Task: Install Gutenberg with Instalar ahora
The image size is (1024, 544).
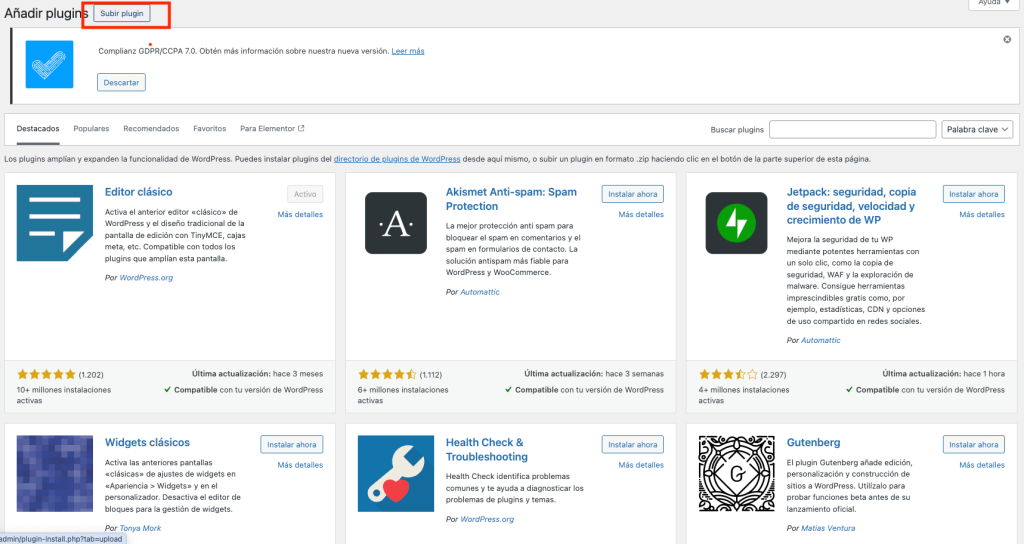Action: point(974,445)
